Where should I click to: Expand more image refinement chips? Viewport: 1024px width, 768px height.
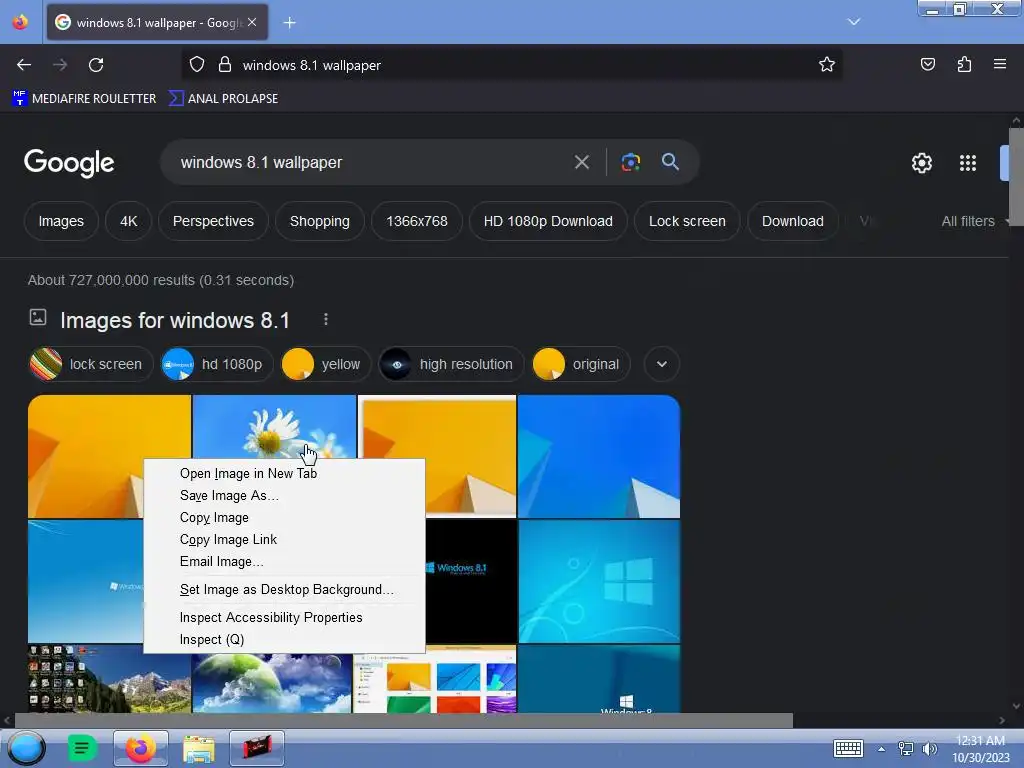tap(662, 364)
